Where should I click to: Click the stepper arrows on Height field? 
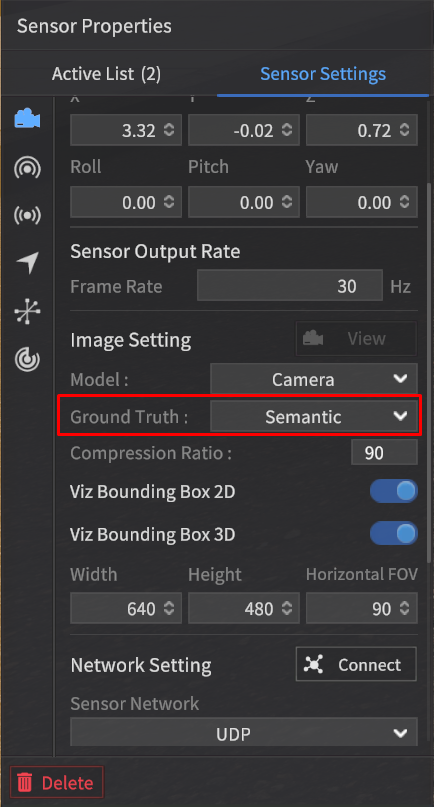[287, 609]
